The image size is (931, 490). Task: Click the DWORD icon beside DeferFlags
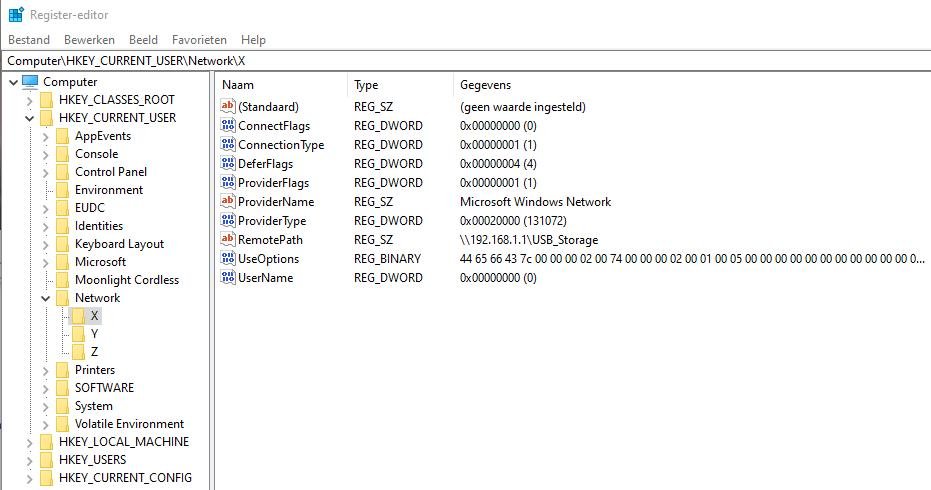pyautogui.click(x=227, y=164)
